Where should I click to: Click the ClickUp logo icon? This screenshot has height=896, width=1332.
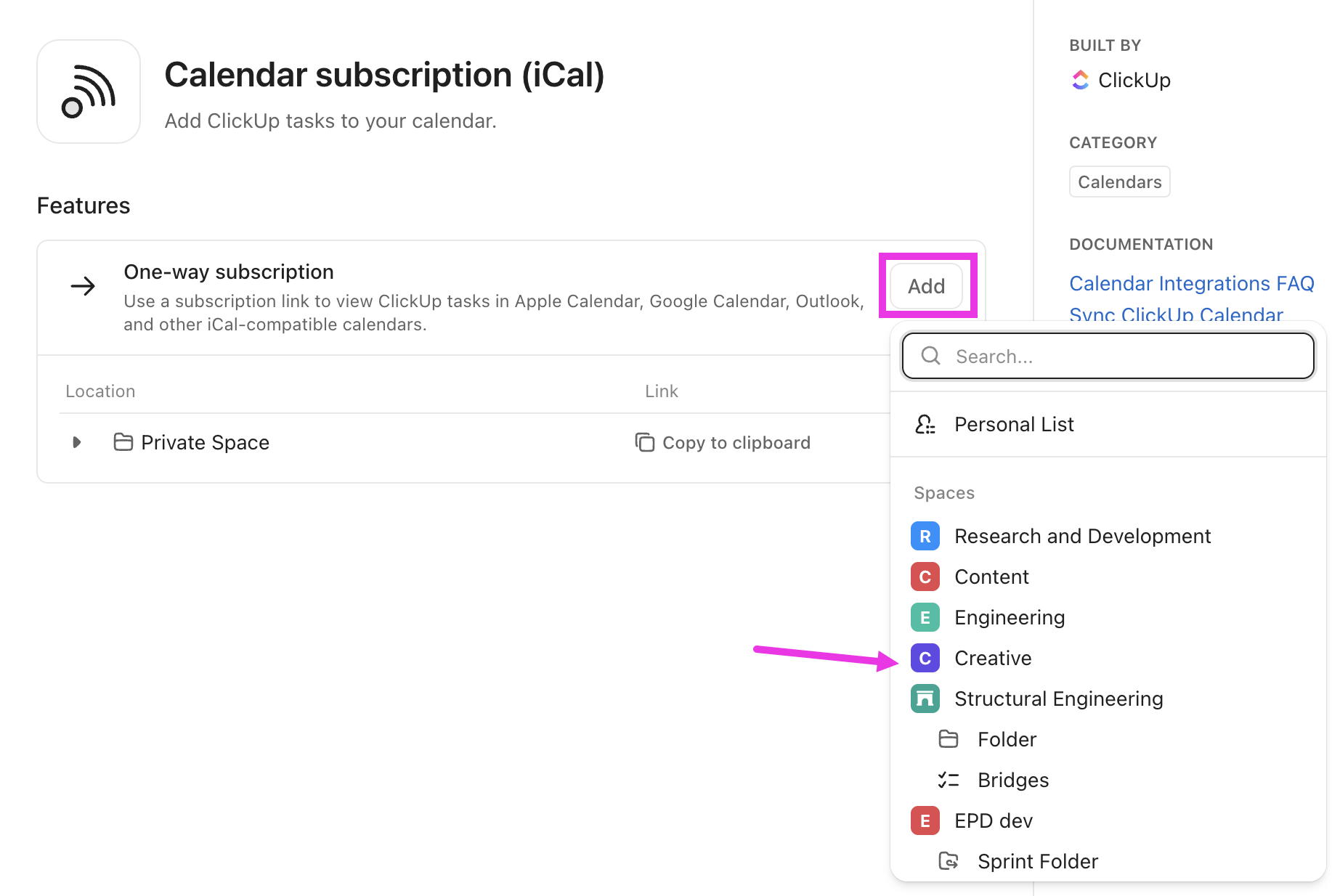point(1080,80)
